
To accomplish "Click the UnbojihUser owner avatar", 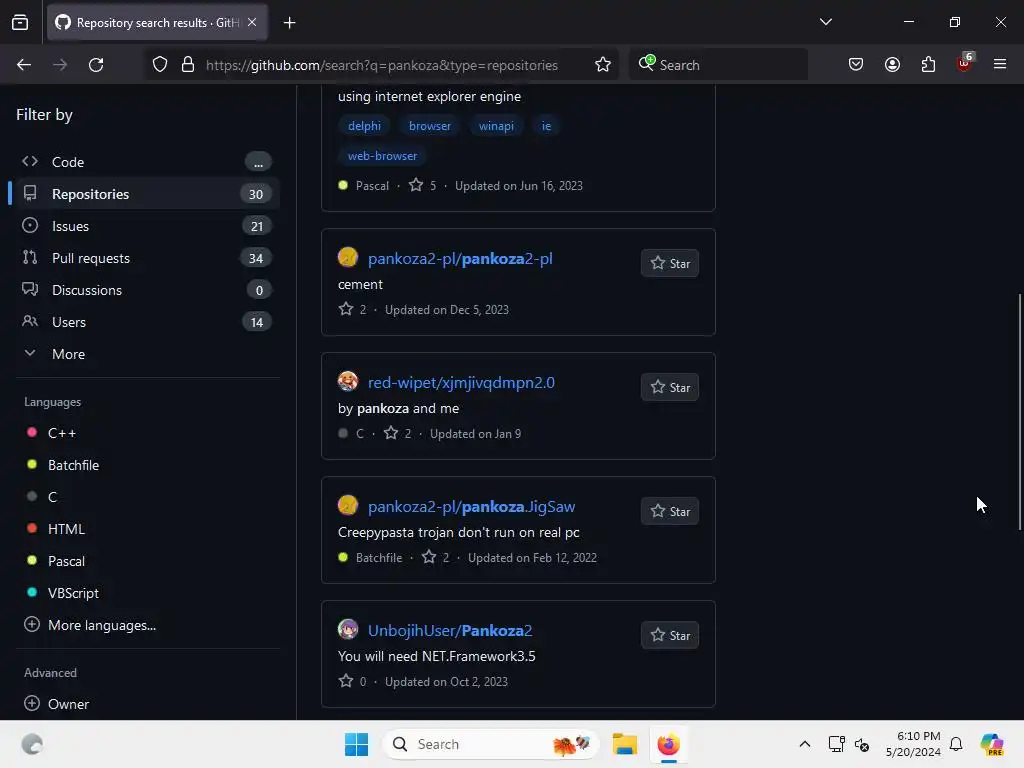I will [347, 630].
